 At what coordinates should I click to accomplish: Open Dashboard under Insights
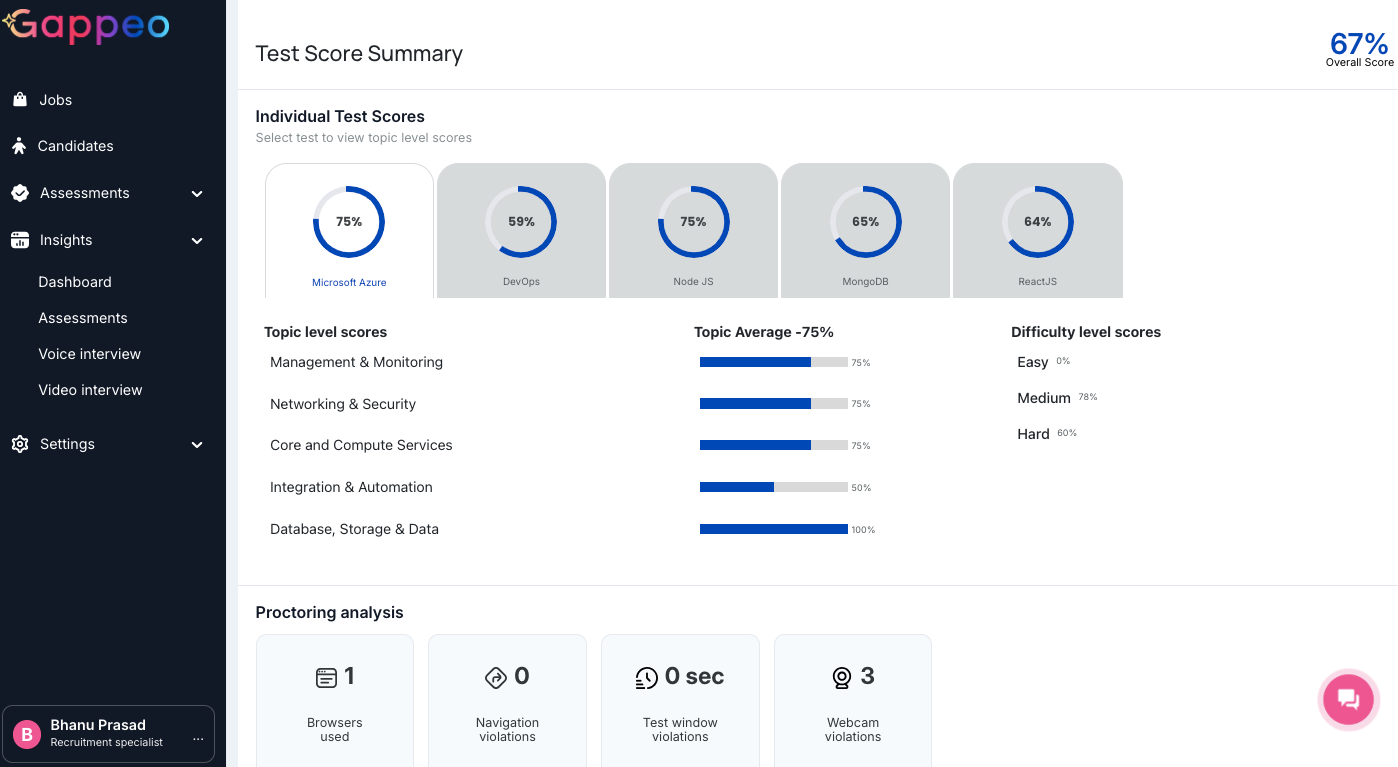75,282
